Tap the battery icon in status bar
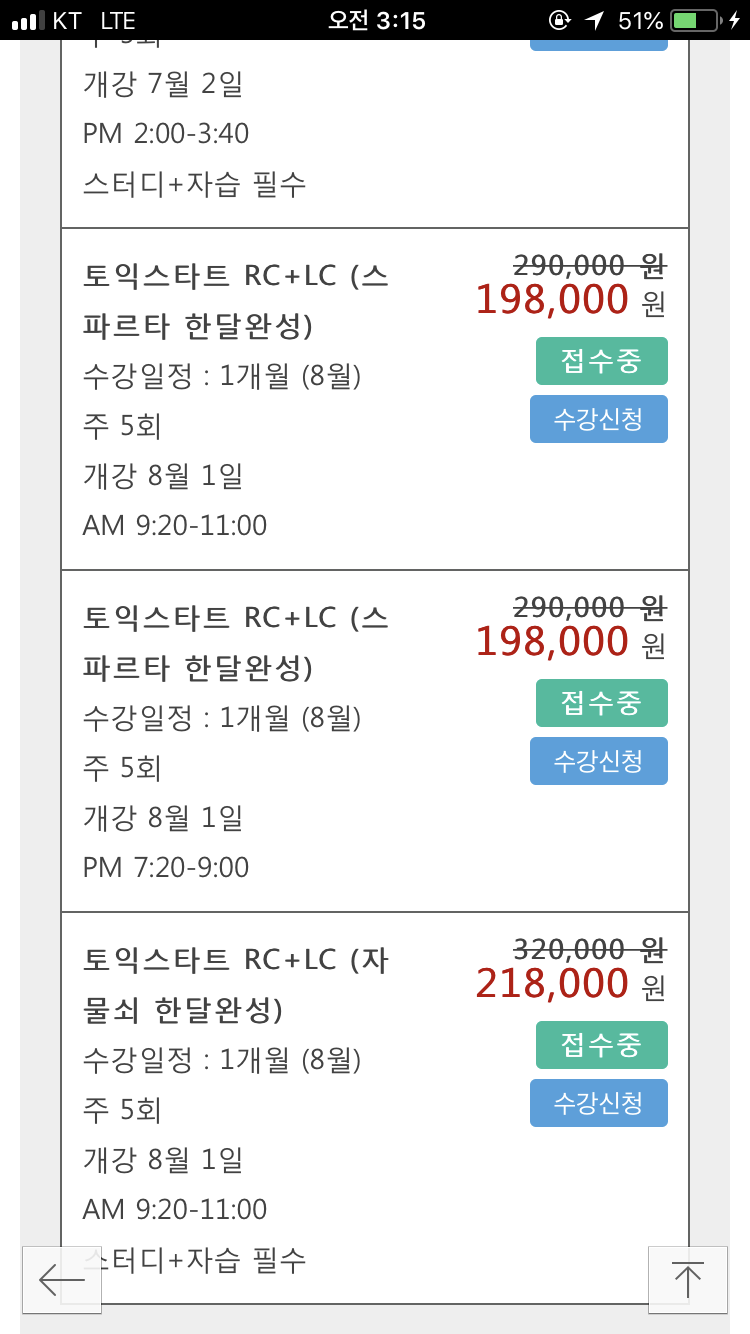The width and height of the screenshot is (750, 1334). click(x=699, y=20)
